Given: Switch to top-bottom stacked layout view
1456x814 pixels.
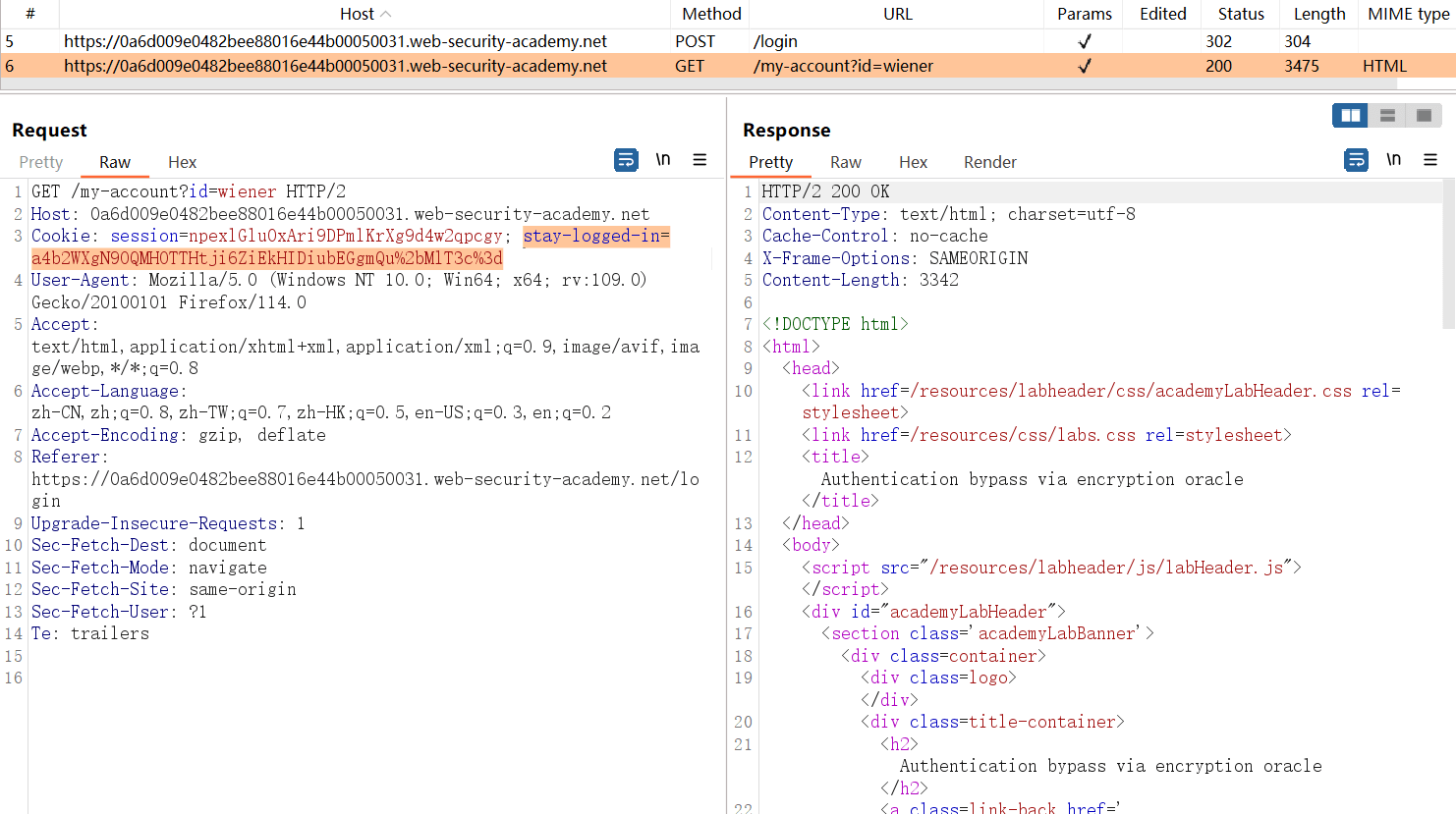Looking at the screenshot, I should pos(1387,116).
